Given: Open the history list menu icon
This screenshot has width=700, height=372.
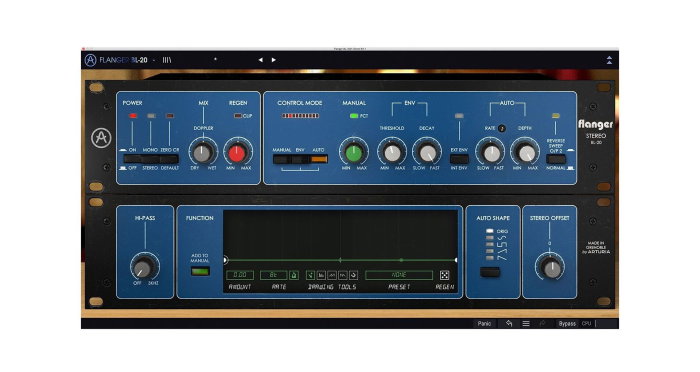Looking at the screenshot, I should (x=526, y=323).
